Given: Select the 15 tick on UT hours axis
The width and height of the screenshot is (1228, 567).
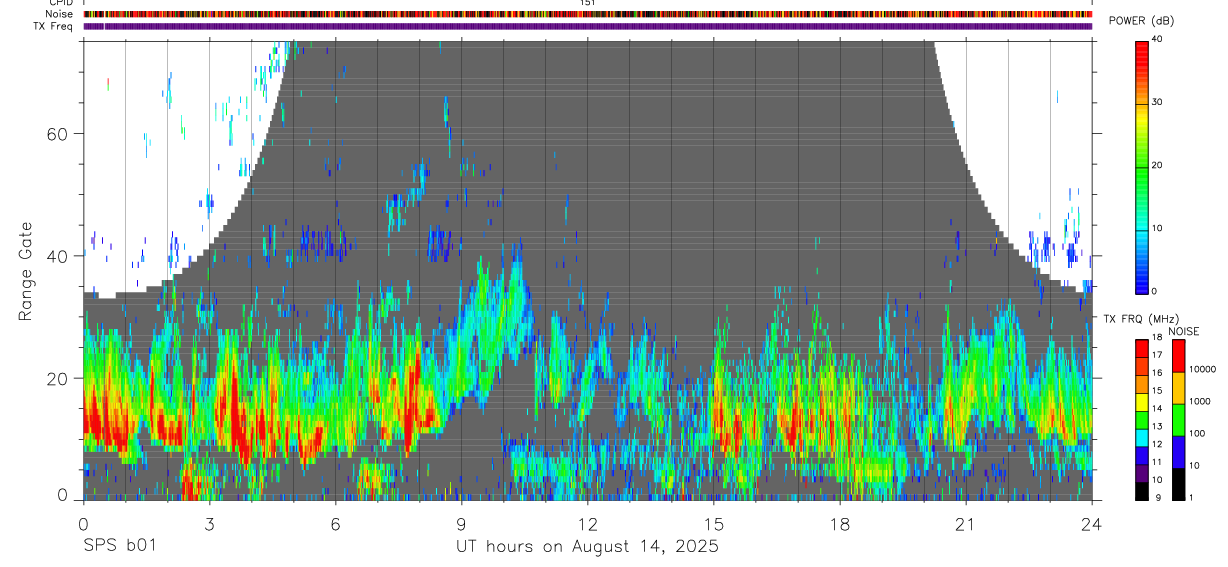Looking at the screenshot, I should pos(714,523).
